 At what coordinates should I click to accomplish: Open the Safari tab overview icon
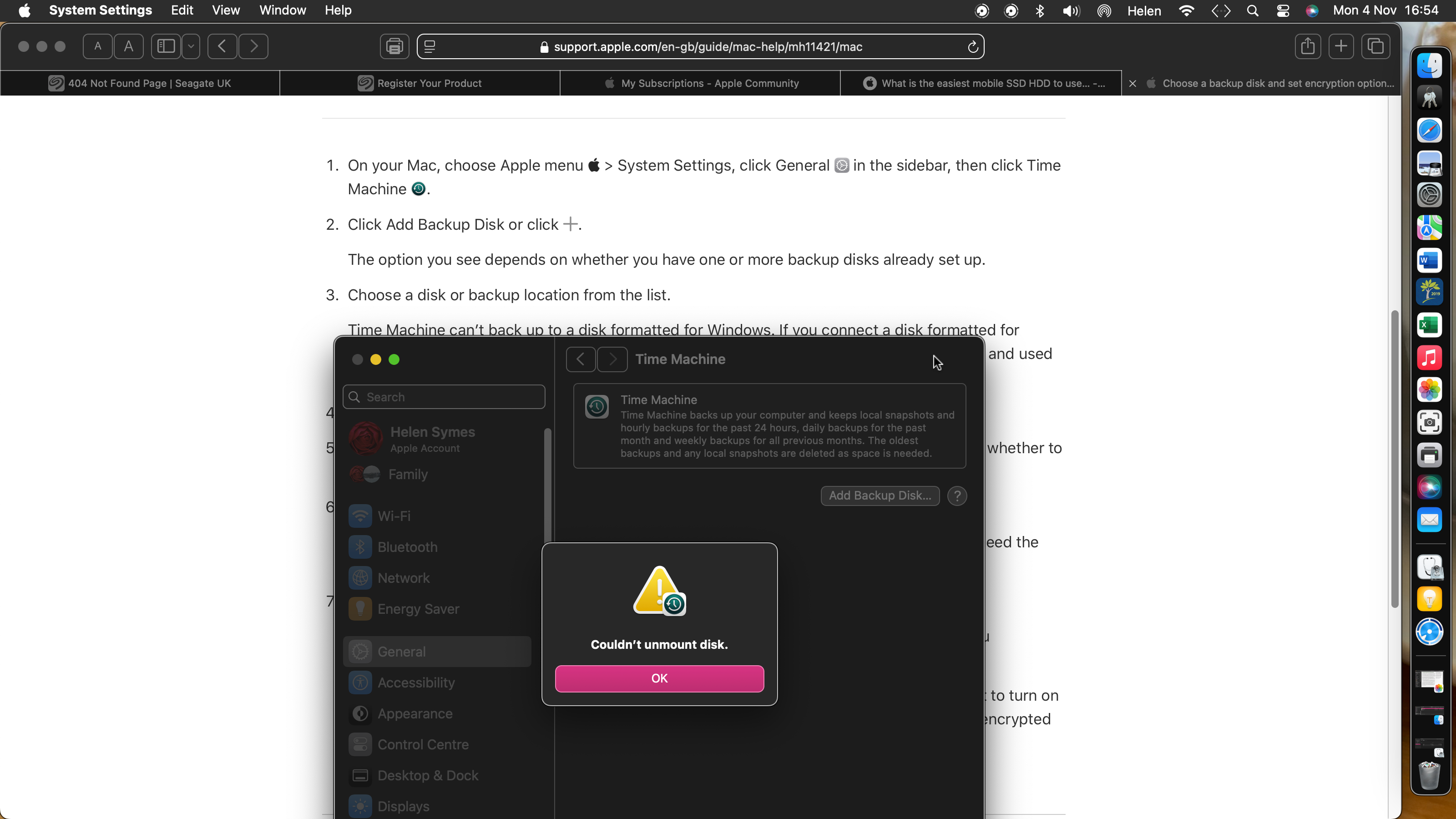point(1375,46)
